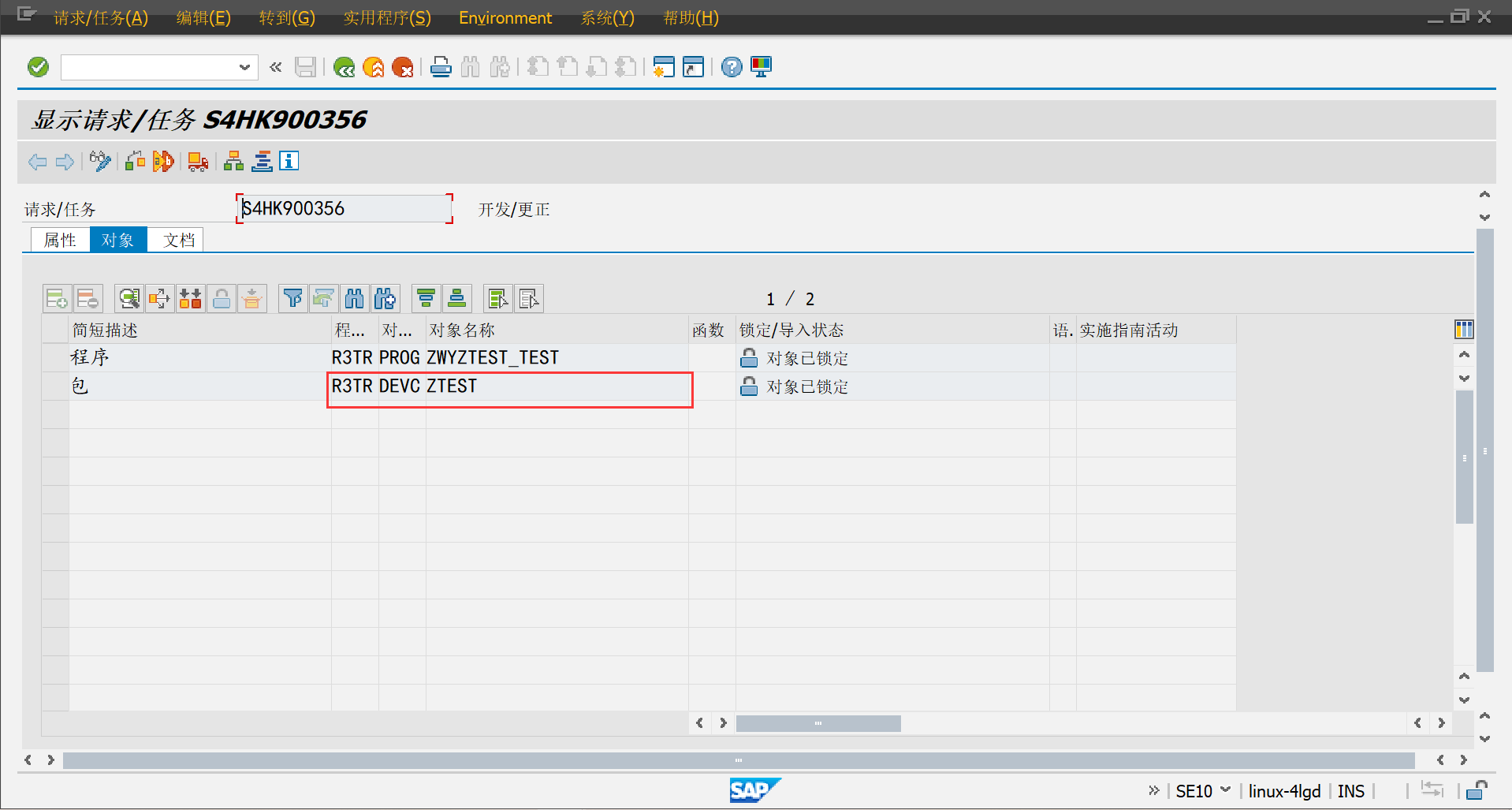Screen dimensions: 1512x810
Task: Click the insert row icon in the table toolbar
Action: point(57,299)
